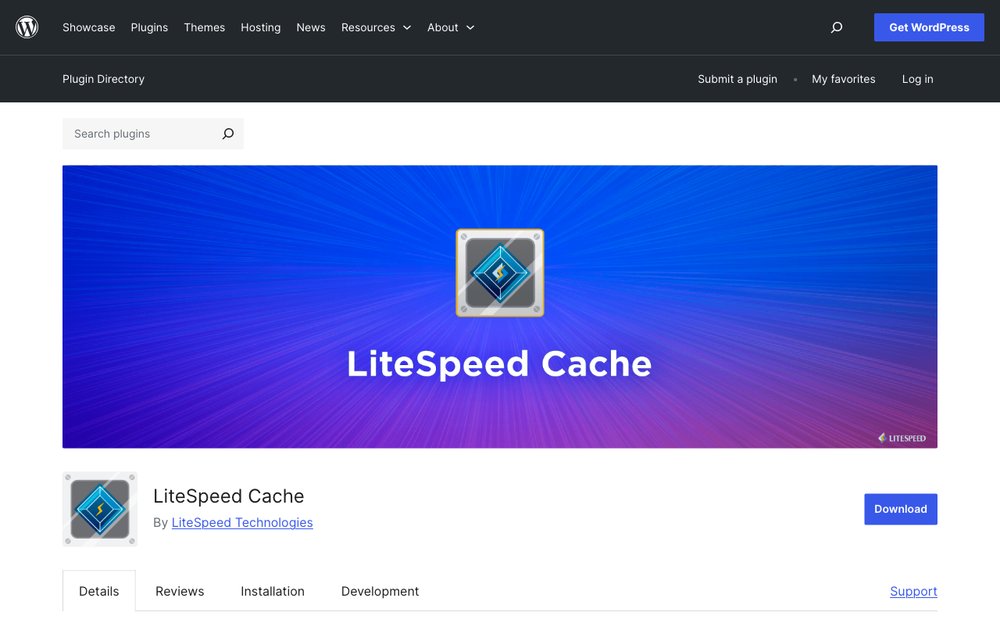Click Submit a plugin link
The height and width of the screenshot is (641, 1000).
point(737,79)
